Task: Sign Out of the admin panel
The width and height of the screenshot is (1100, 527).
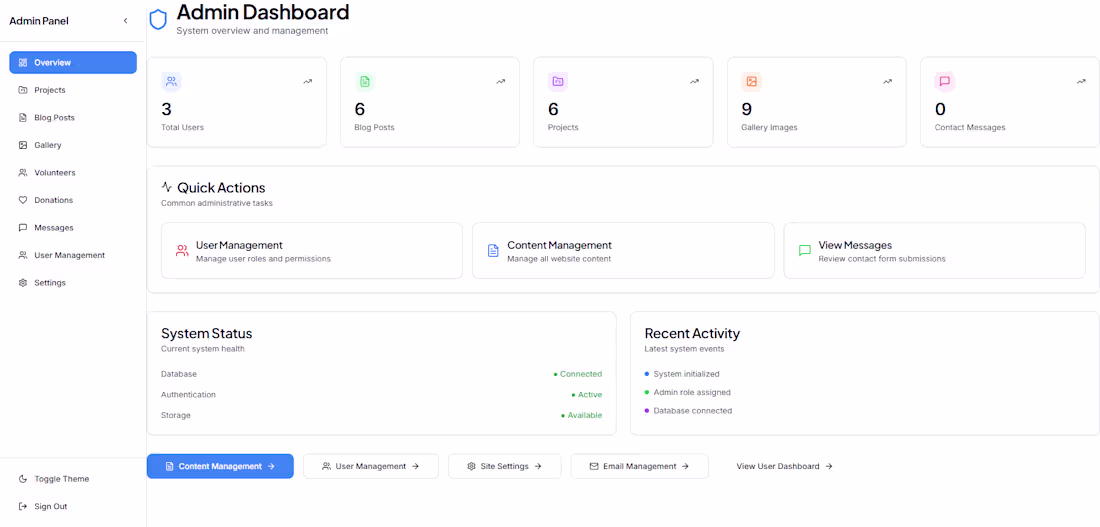Action: coord(50,507)
